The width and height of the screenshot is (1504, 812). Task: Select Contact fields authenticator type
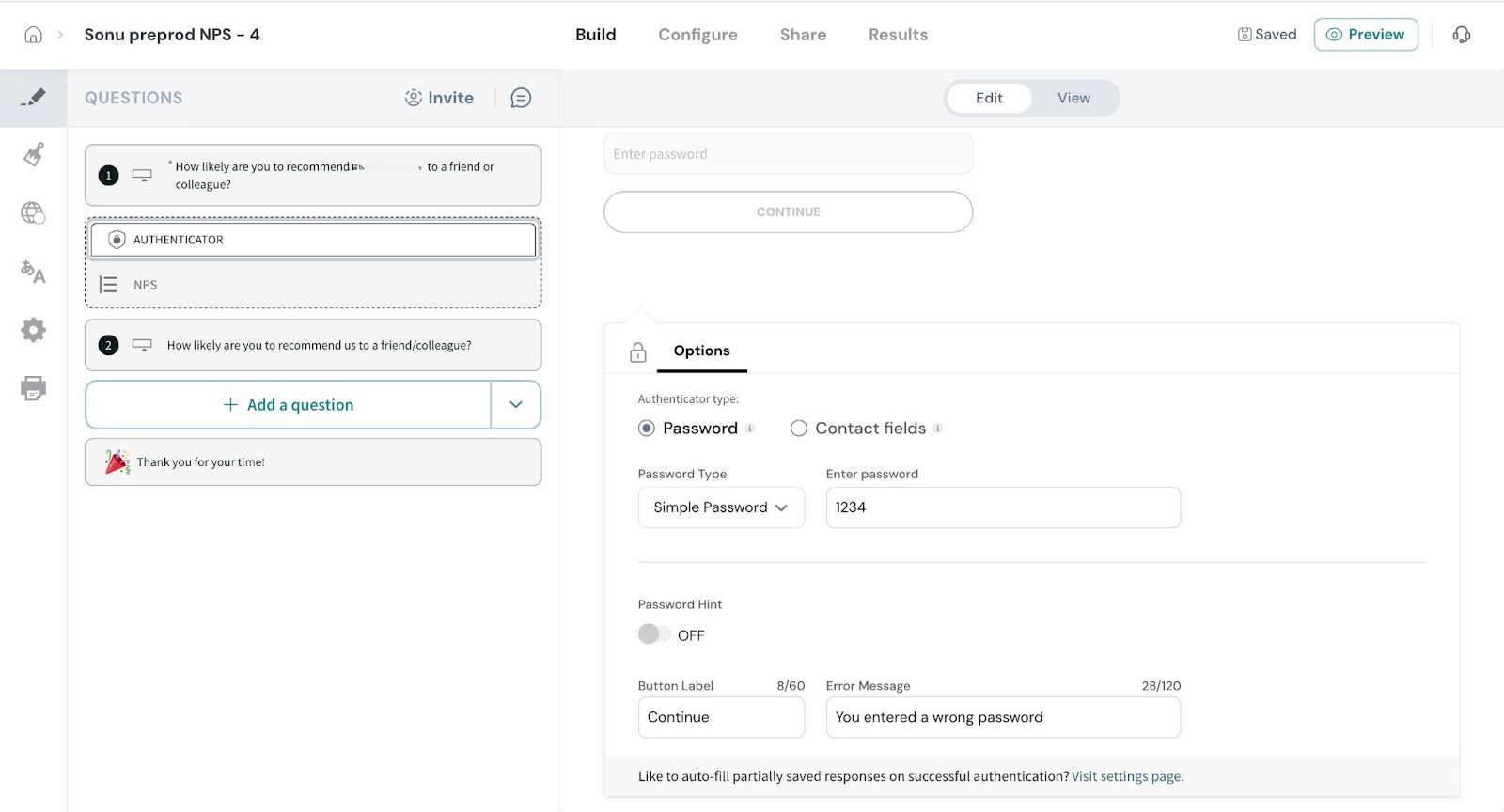coord(799,429)
